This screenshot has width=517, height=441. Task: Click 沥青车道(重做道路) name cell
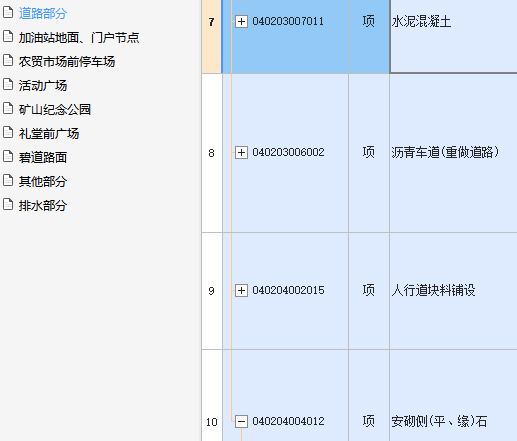[x=453, y=153]
